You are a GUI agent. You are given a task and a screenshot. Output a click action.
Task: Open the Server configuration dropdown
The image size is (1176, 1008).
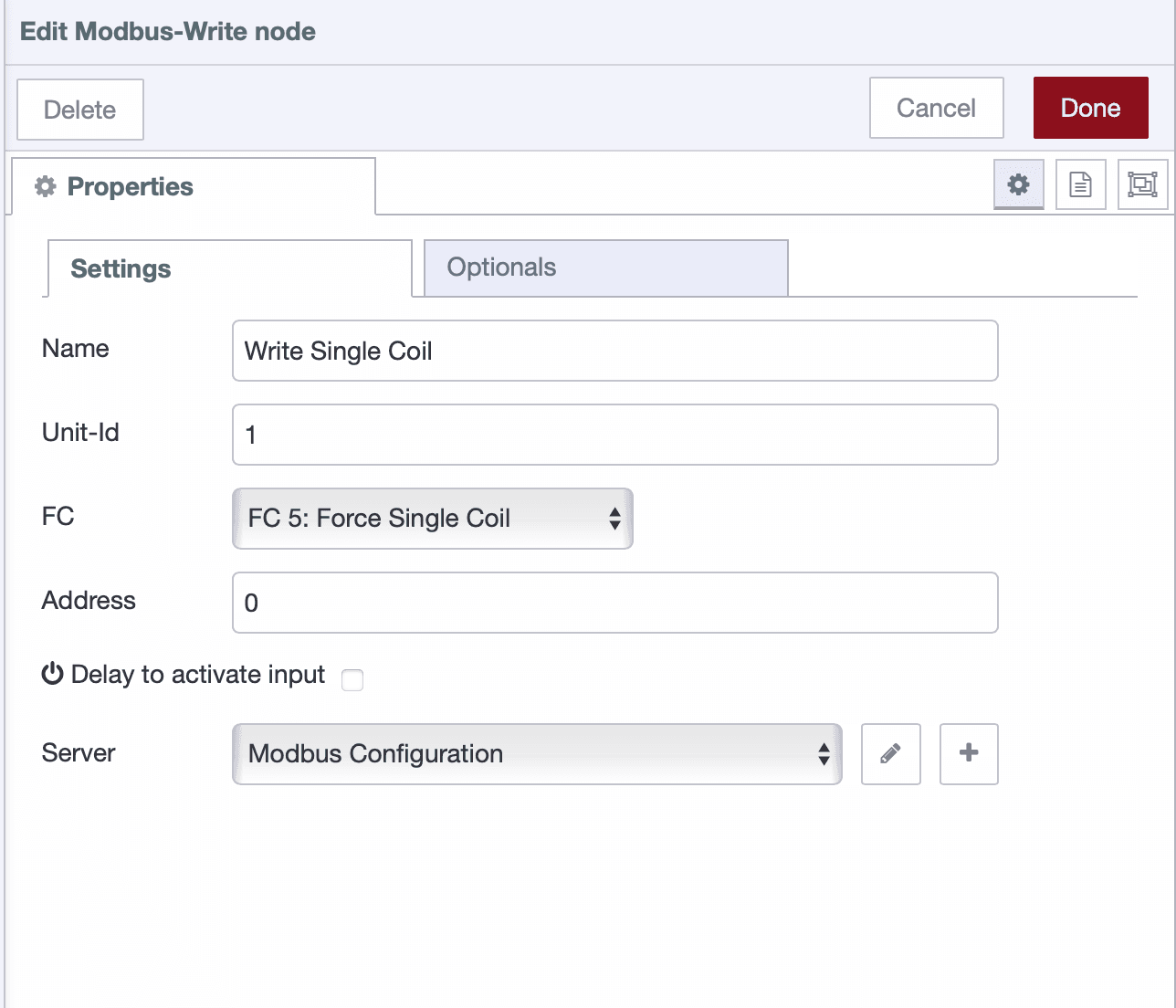537,754
